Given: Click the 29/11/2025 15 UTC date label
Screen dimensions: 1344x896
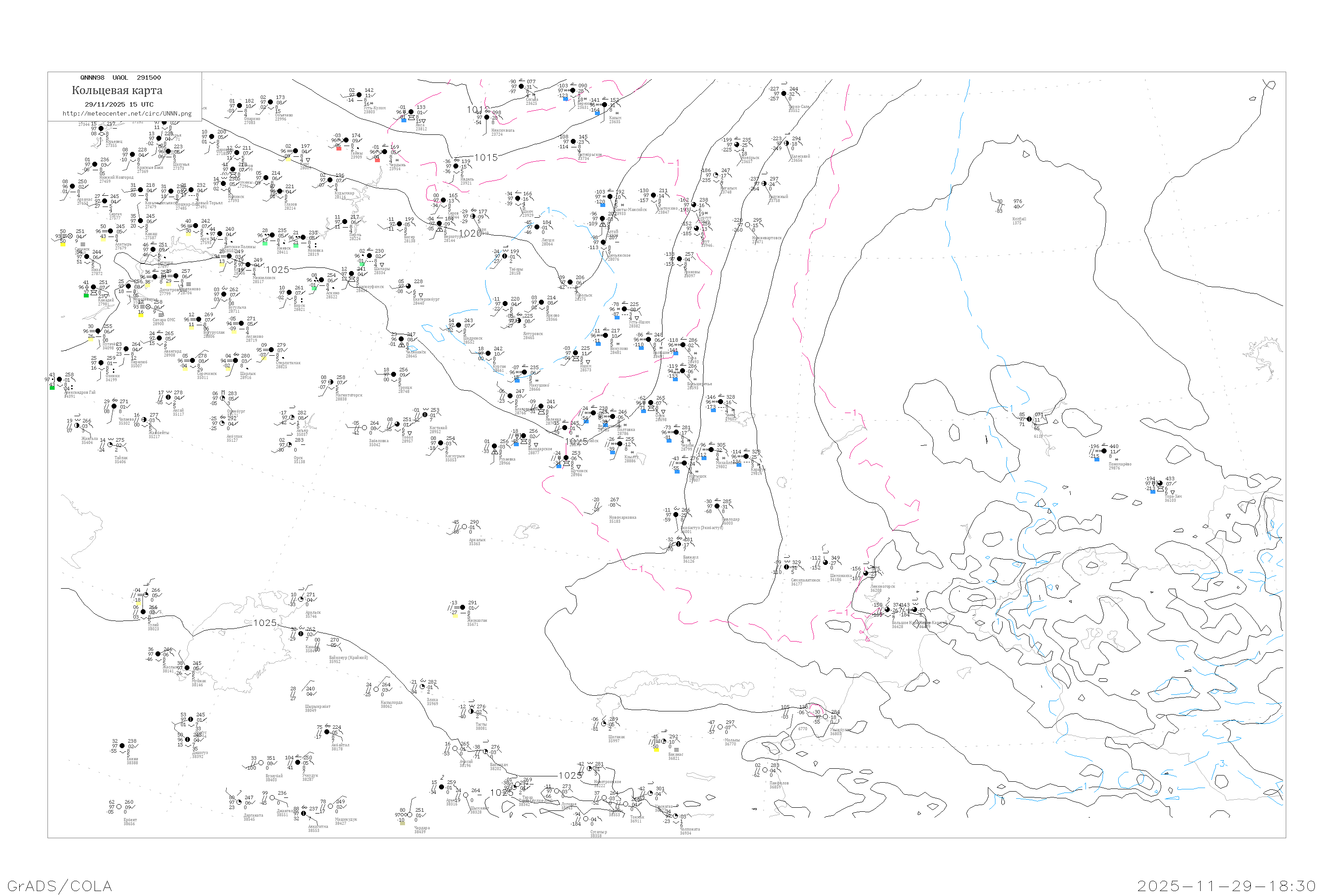Looking at the screenshot, I should tap(119, 104).
